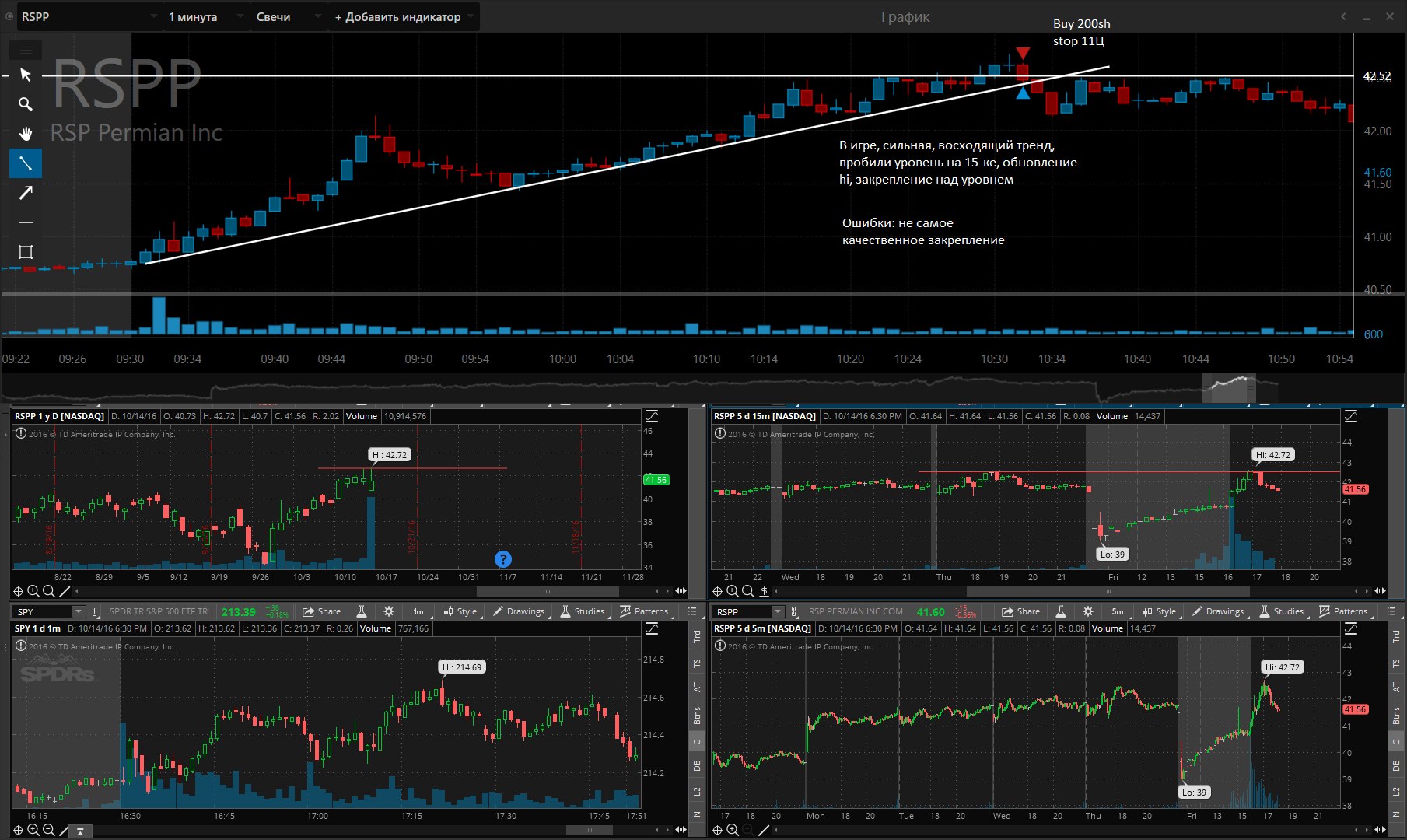Expand the RSPP symbol combo box arrow in lower panel

(777, 611)
